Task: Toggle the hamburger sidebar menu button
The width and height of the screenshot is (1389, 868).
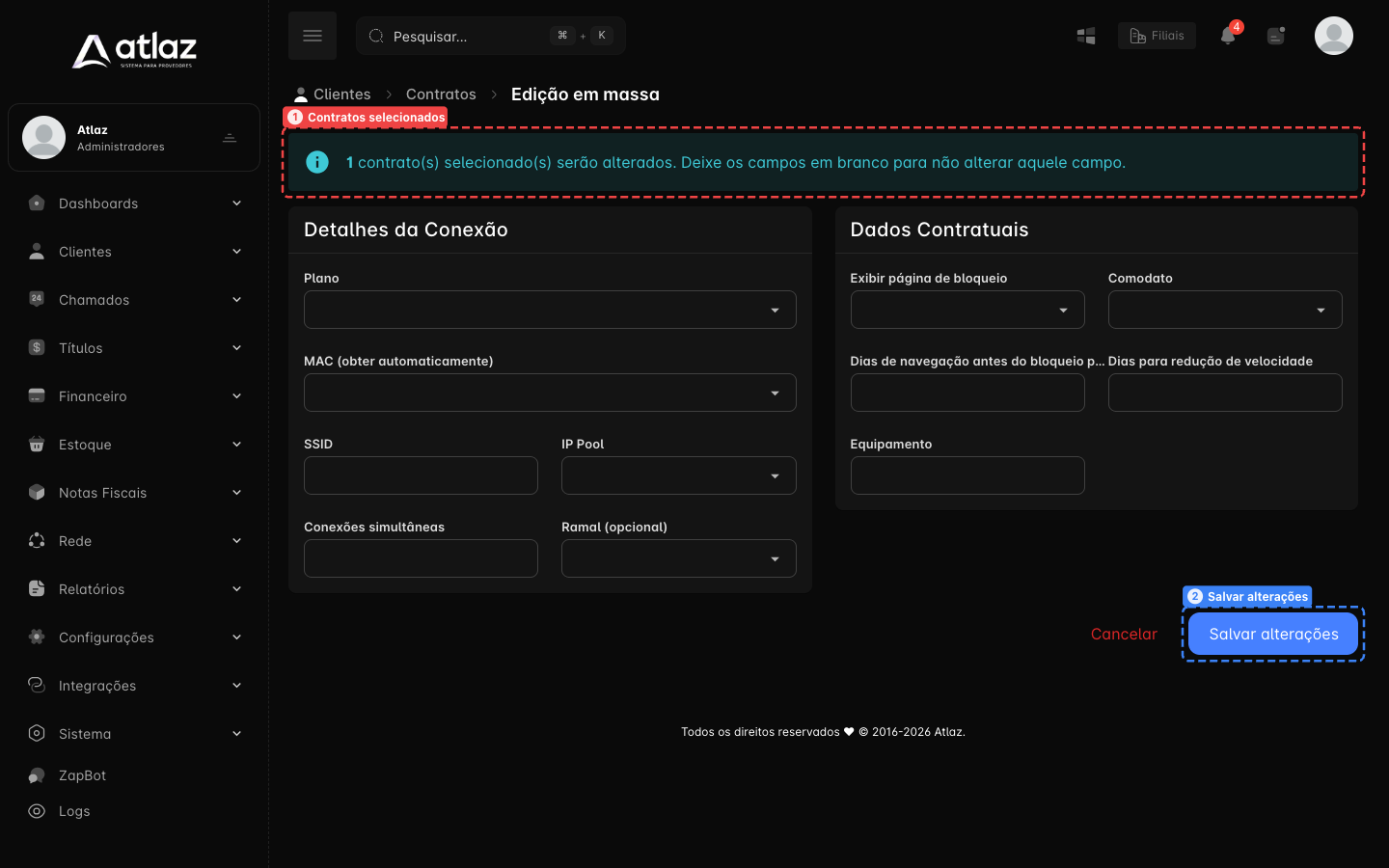Action: tap(313, 36)
